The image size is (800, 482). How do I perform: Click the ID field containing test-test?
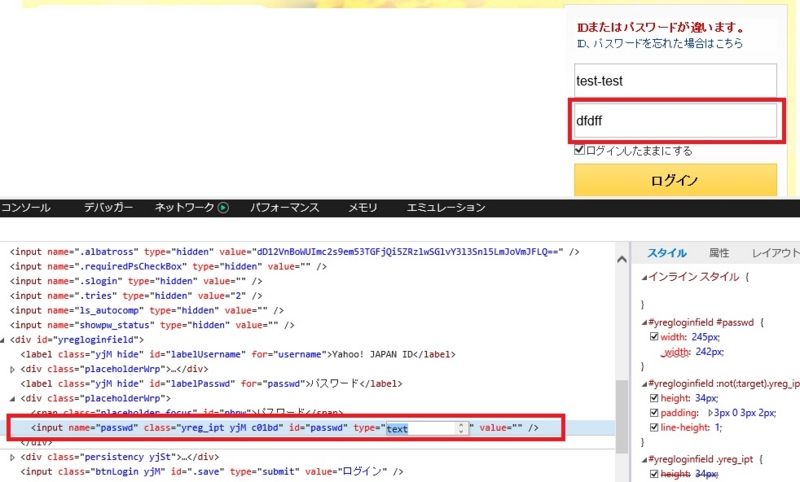click(x=675, y=81)
